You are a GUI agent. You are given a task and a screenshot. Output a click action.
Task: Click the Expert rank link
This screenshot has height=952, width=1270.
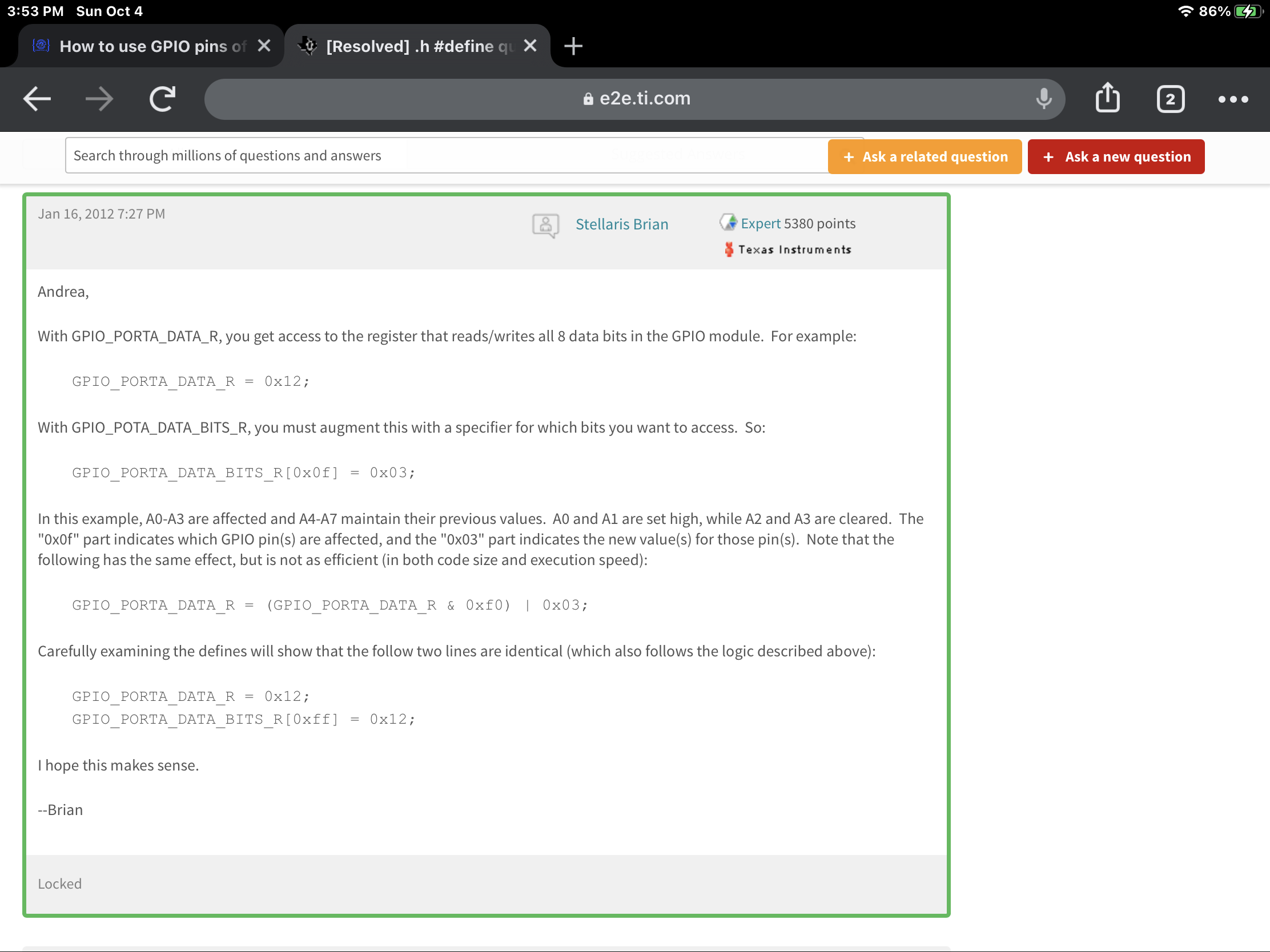pos(760,223)
